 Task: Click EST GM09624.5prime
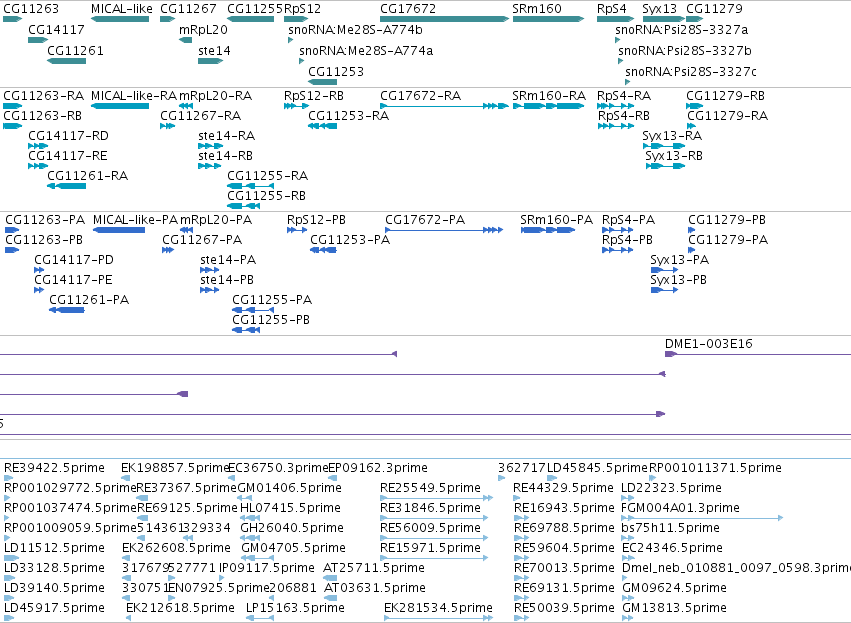coord(674,588)
